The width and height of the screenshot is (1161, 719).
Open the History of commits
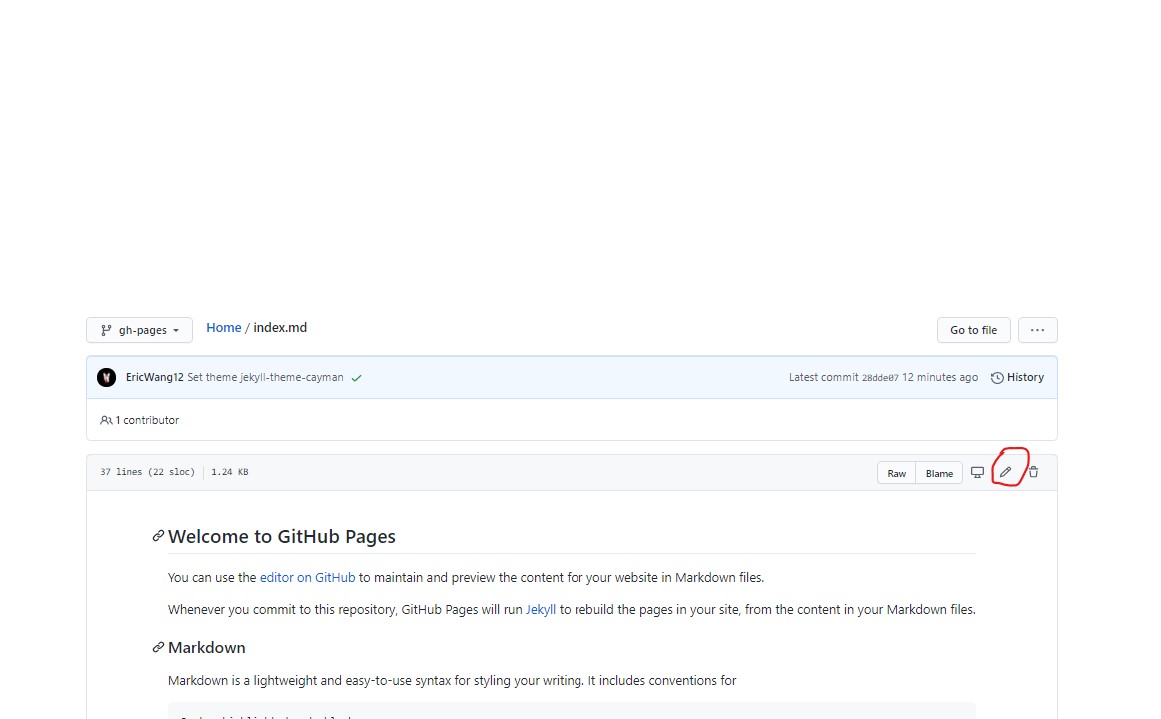tap(1017, 377)
